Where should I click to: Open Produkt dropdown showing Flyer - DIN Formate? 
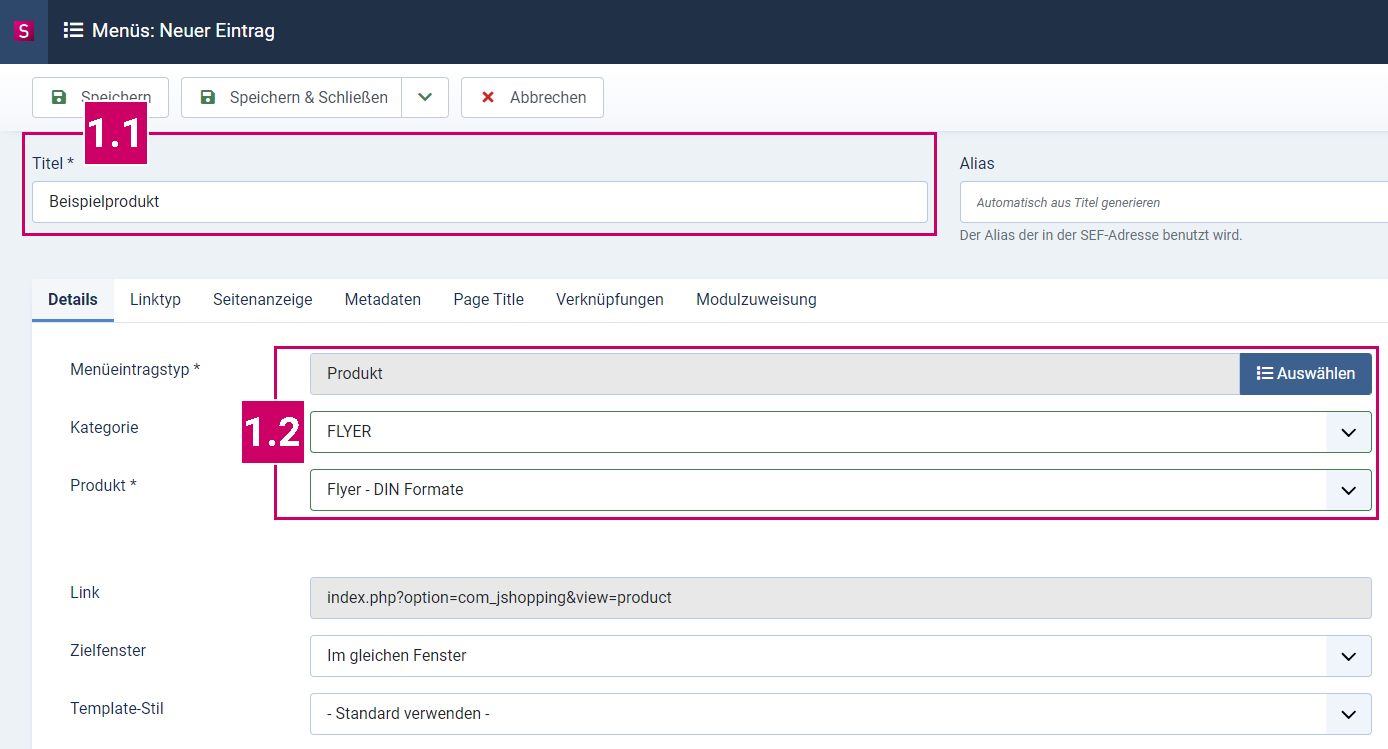click(x=841, y=490)
